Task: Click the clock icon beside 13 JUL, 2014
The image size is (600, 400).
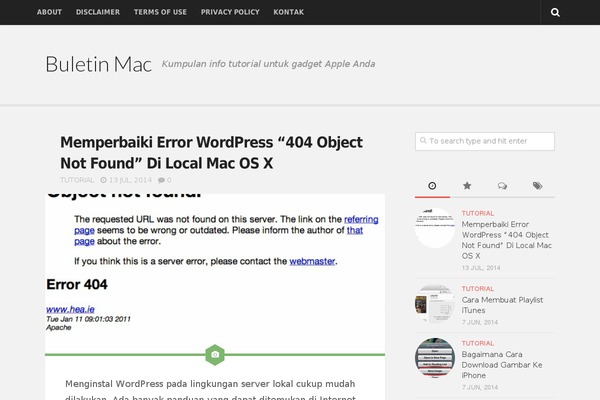Action: coord(103,180)
